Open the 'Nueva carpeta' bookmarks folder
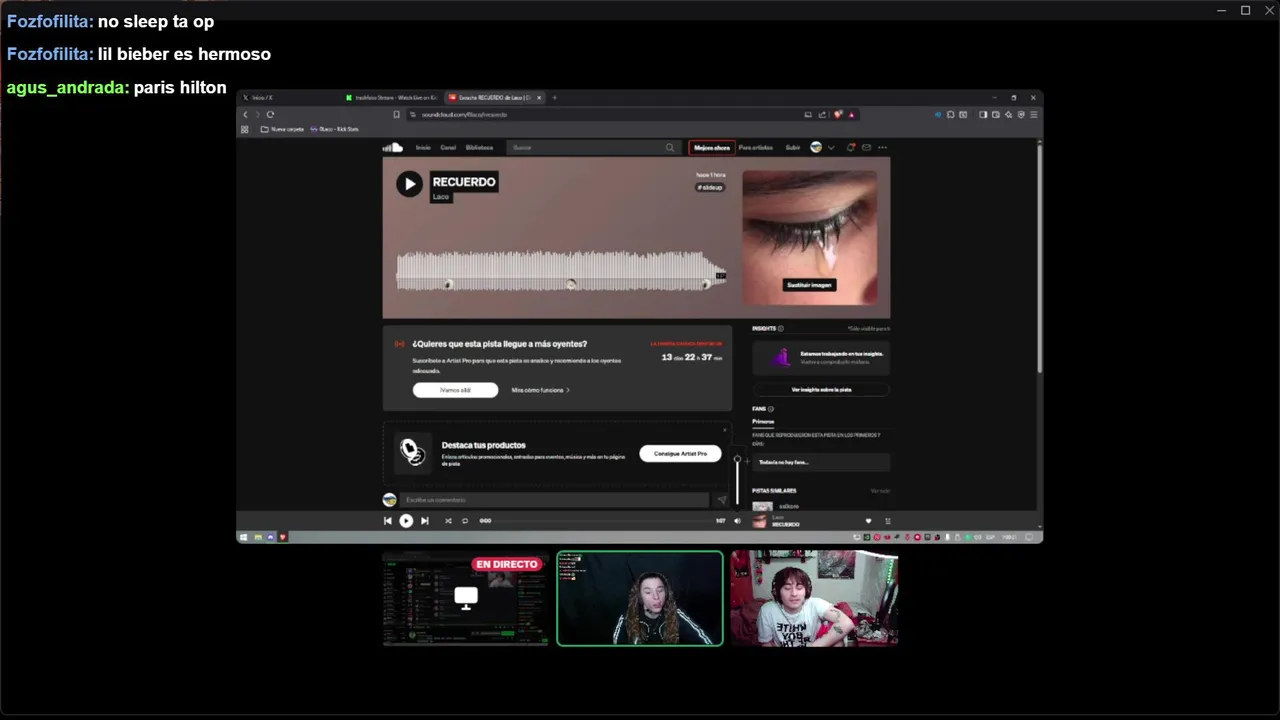This screenshot has height=720, width=1280. (x=282, y=129)
